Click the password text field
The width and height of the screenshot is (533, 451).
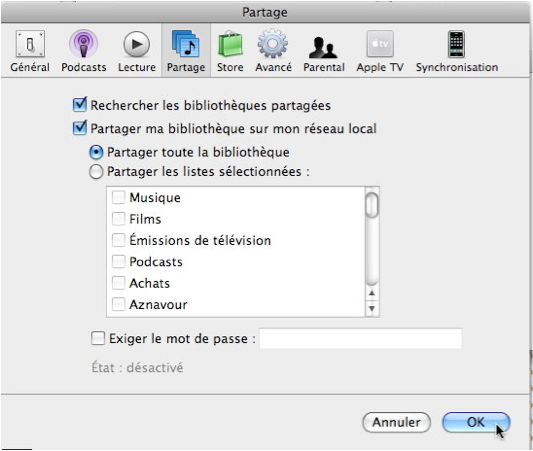361,339
